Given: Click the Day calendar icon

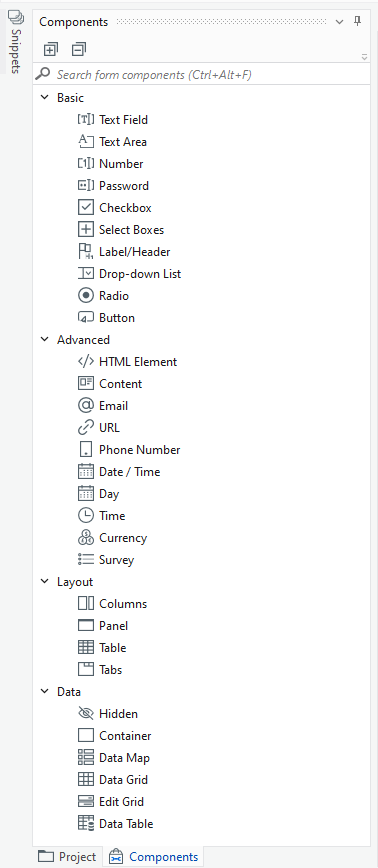Looking at the screenshot, I should click(x=86, y=493).
